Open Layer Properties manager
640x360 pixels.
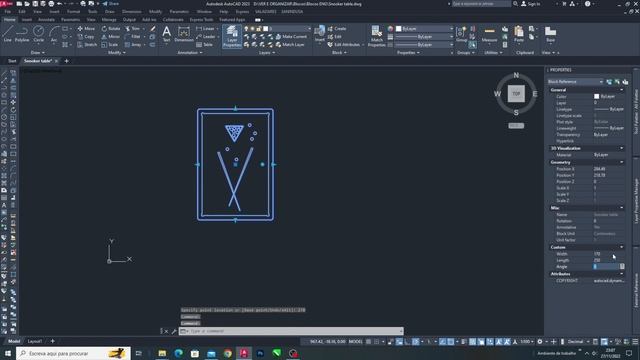pos(232,36)
